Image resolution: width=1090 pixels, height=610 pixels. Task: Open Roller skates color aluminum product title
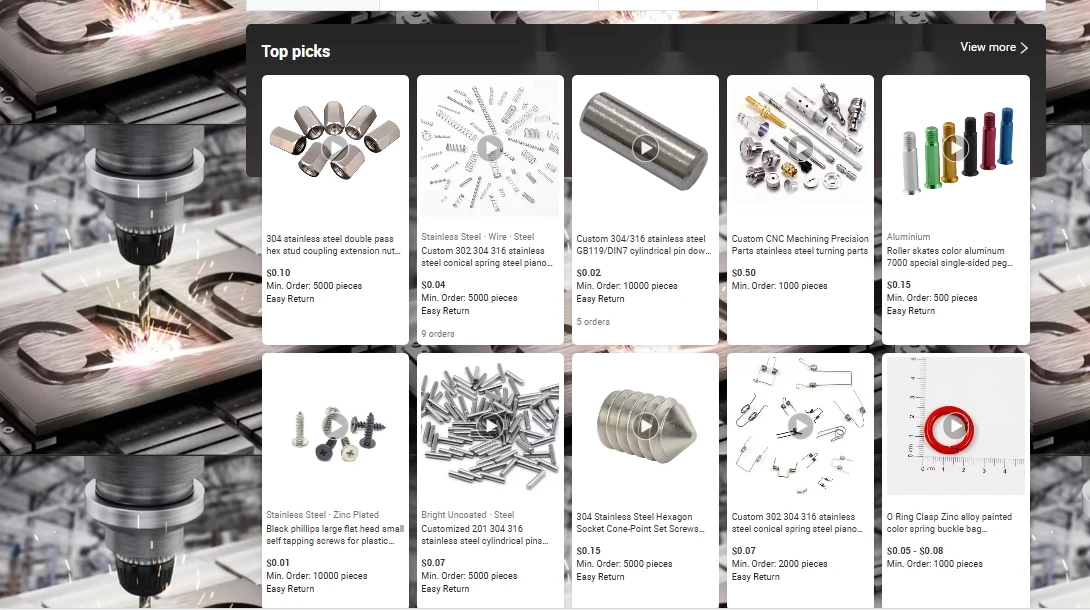[x=949, y=256]
